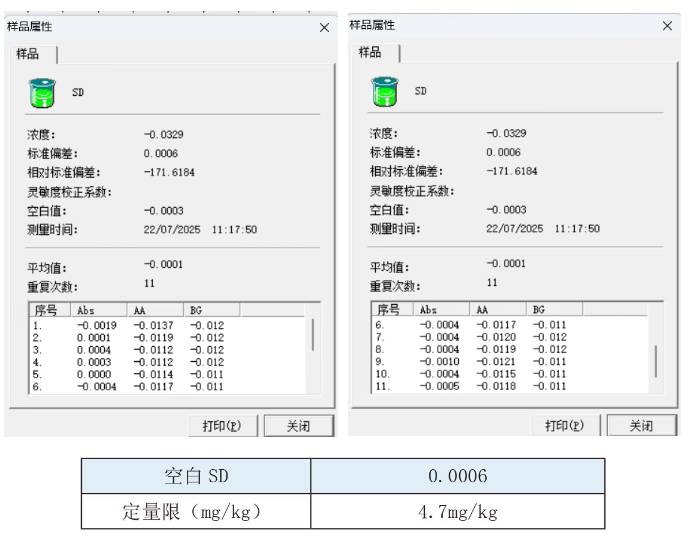Close the left 样品属性 dialog with X
Image resolution: width=692 pixels, height=537 pixels.
pos(324,28)
